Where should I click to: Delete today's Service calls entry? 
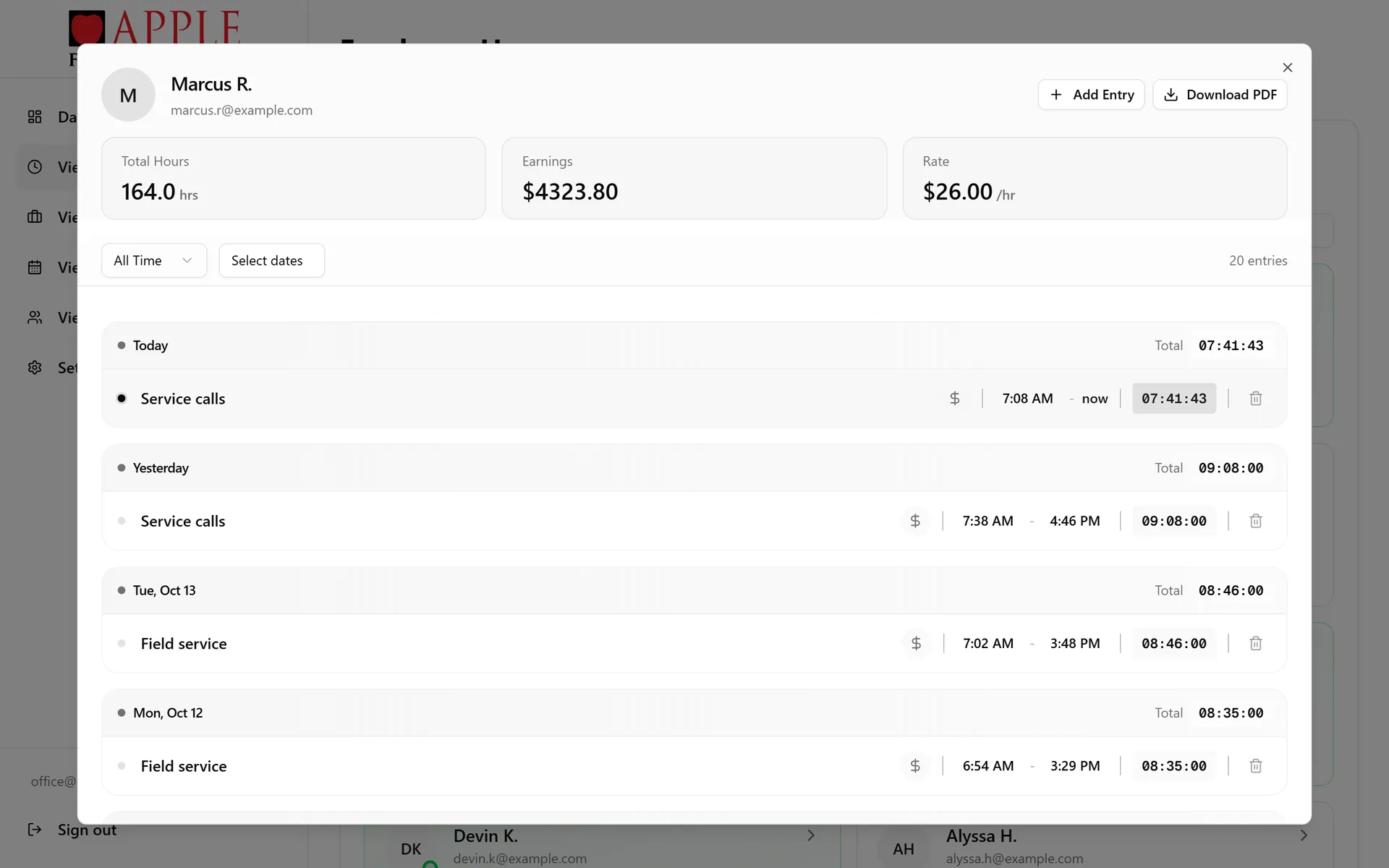tap(1256, 399)
